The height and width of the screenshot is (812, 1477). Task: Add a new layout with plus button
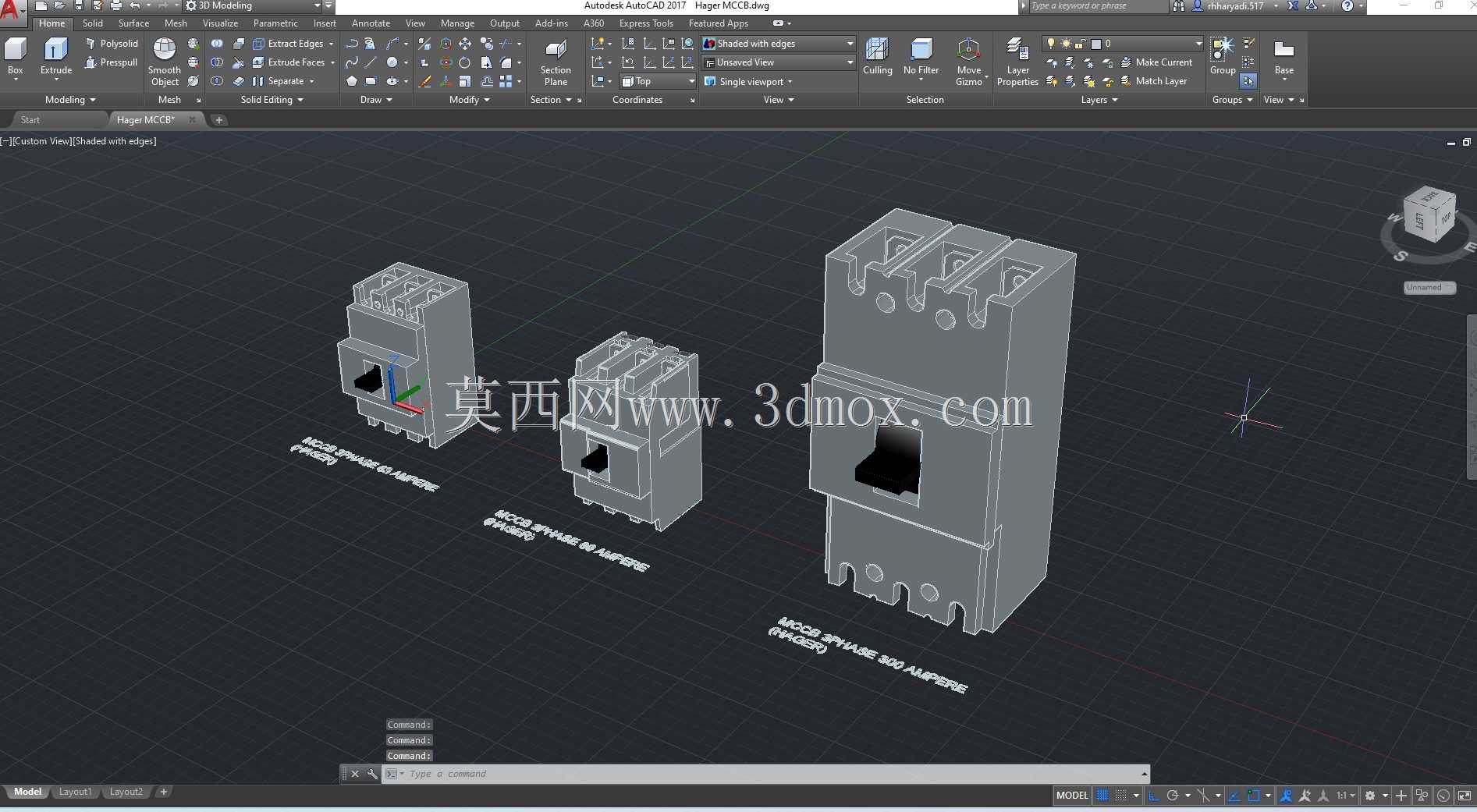pos(163,792)
